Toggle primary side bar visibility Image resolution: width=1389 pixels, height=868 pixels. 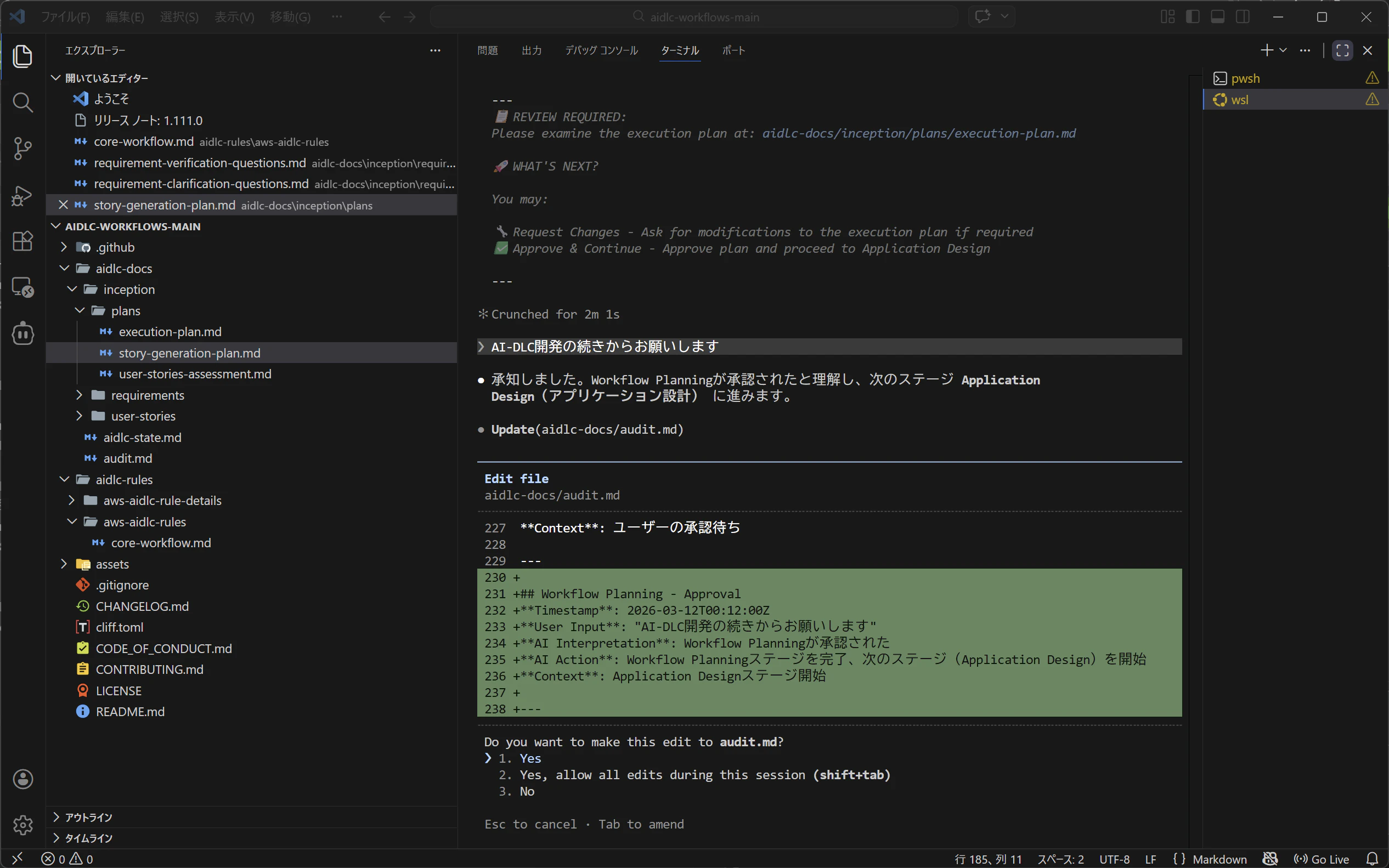click(1193, 17)
